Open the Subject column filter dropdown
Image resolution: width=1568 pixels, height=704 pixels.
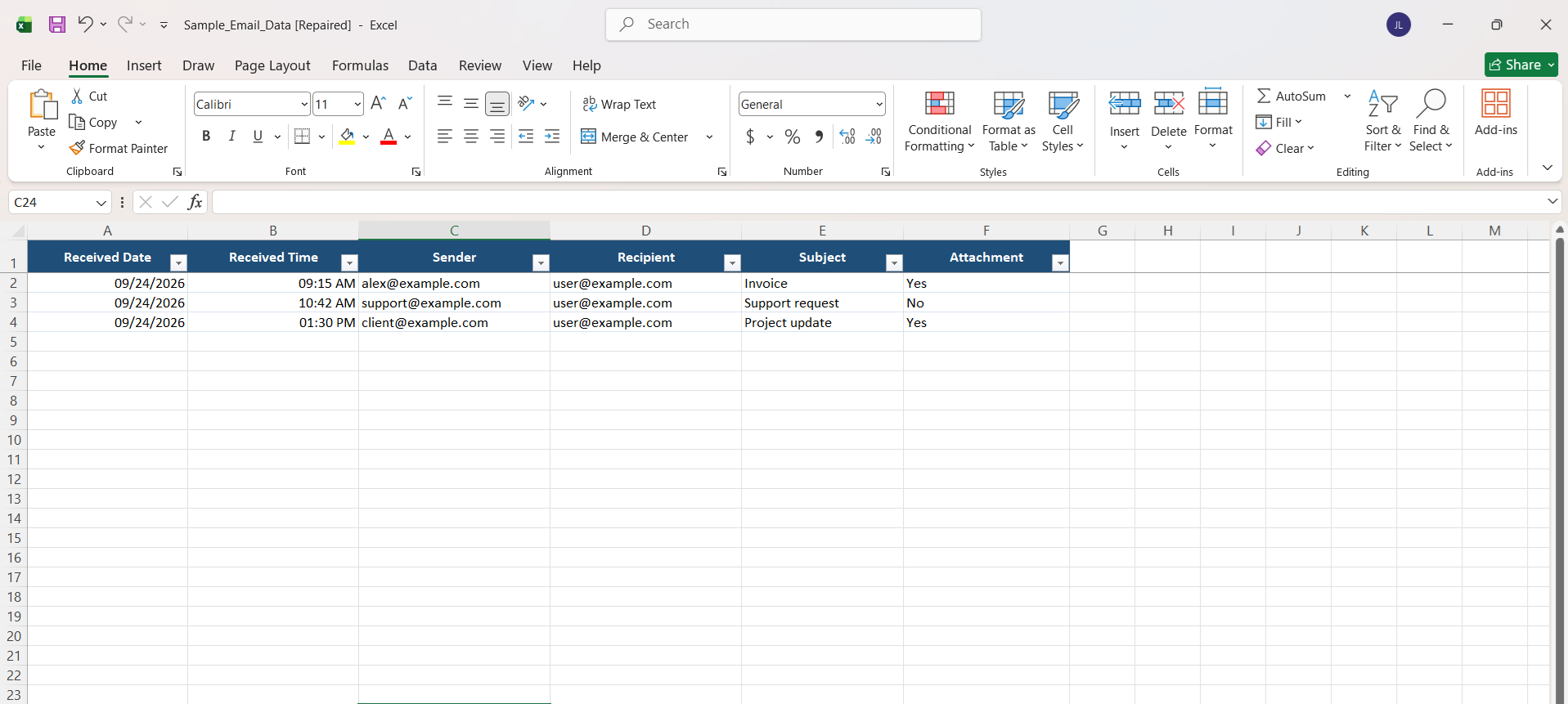point(894,262)
